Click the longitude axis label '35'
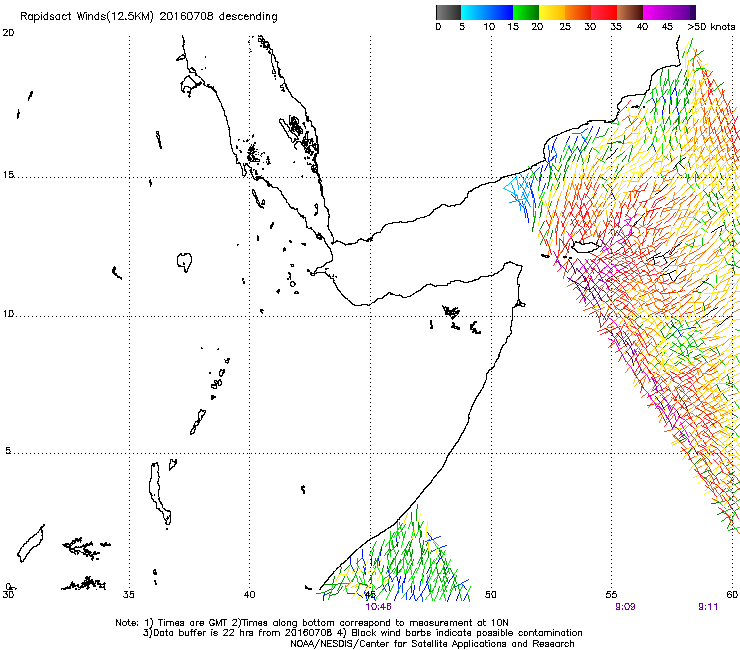The image size is (740, 650). pos(128,594)
